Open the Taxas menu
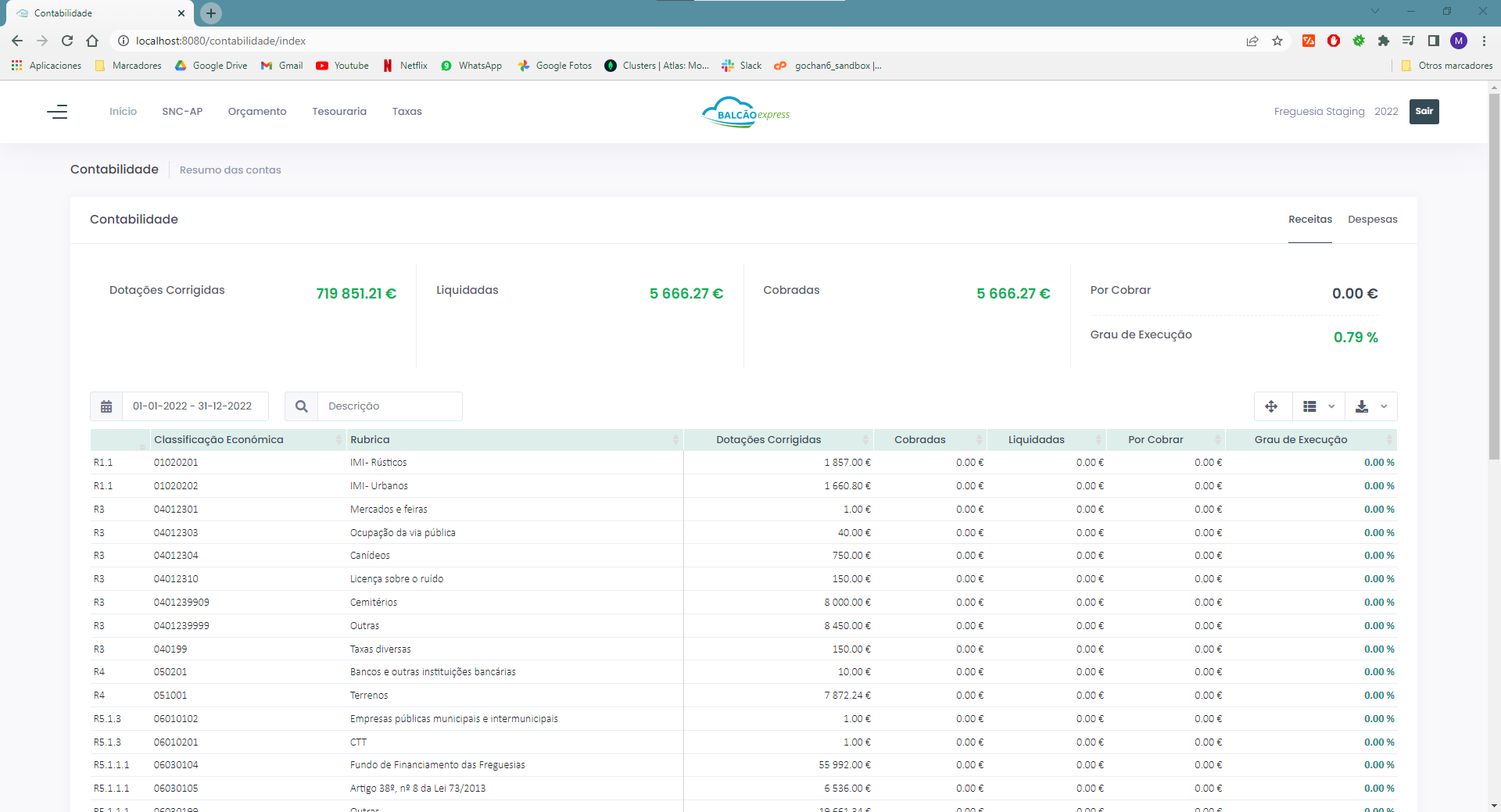 pyautogui.click(x=407, y=112)
